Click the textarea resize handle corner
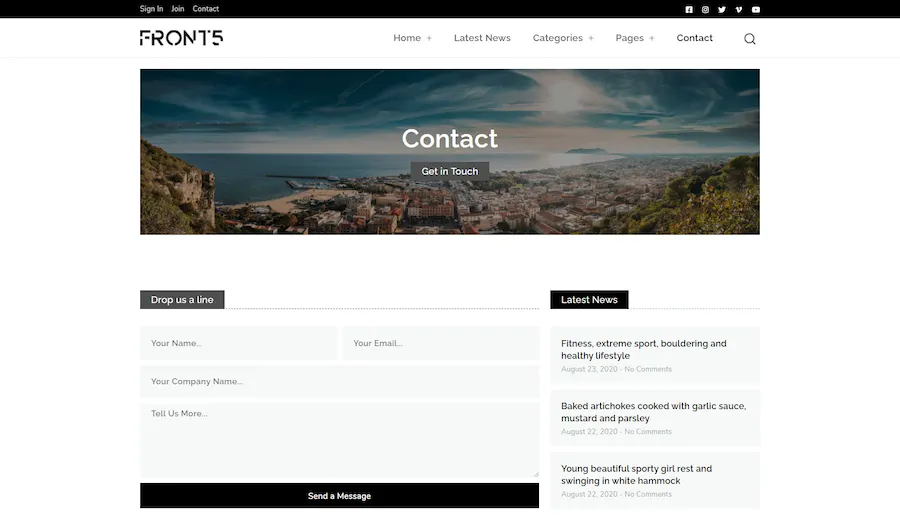900x531 pixels. tap(536, 474)
